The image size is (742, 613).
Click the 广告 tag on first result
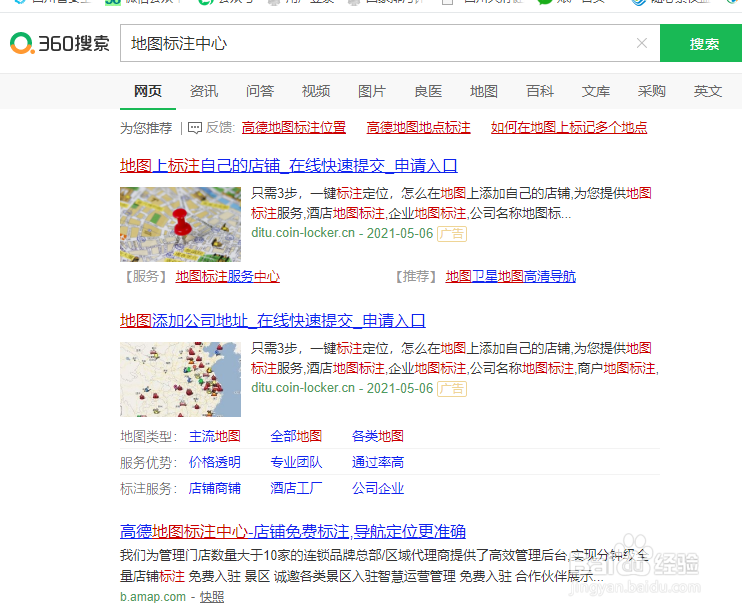pos(452,234)
